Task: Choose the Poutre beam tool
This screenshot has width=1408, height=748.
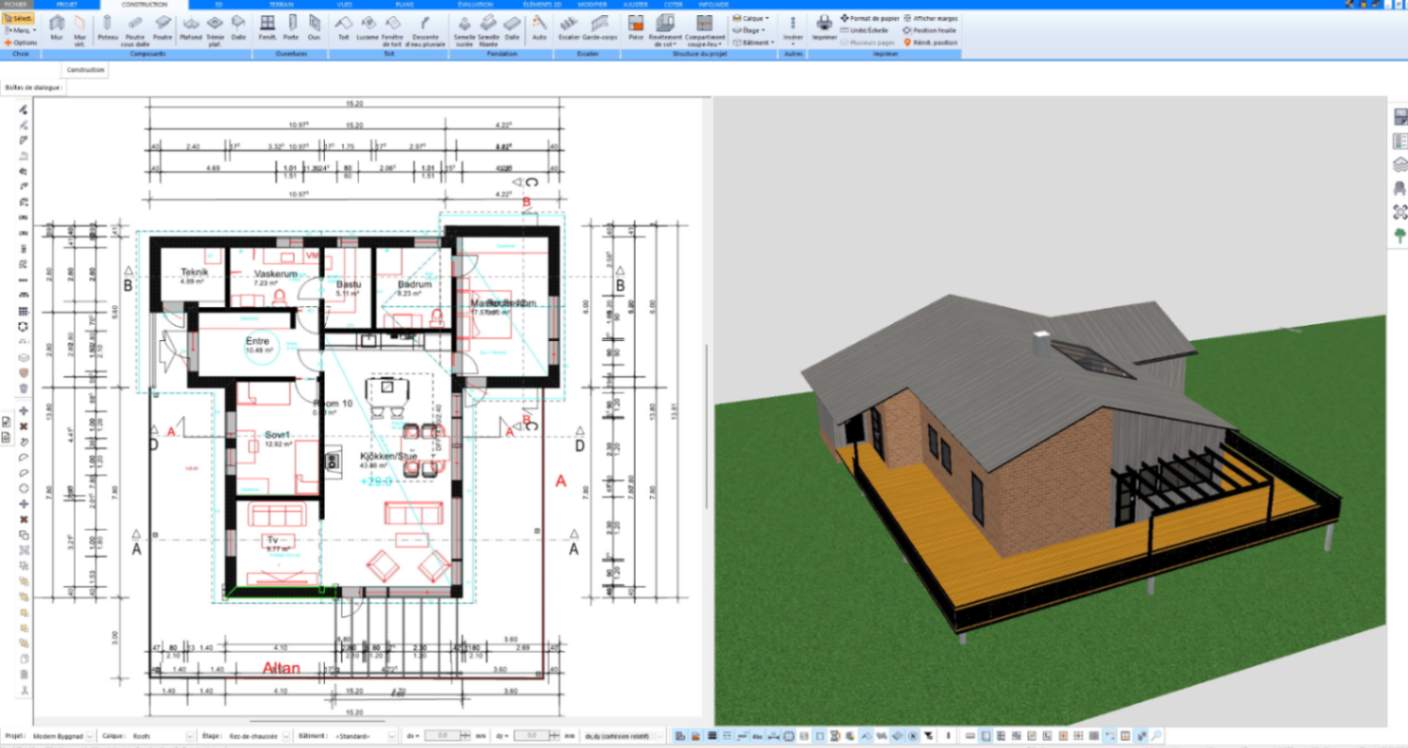Action: pos(163,27)
